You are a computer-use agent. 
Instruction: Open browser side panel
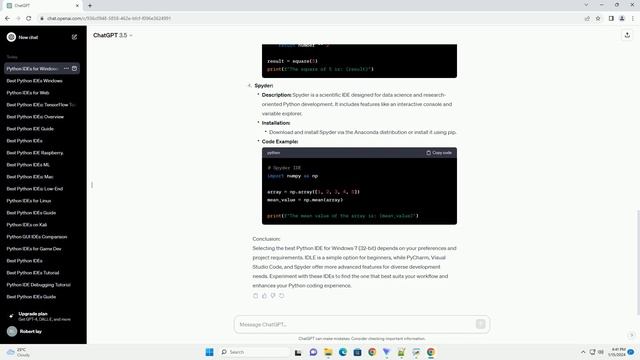coord(611,18)
